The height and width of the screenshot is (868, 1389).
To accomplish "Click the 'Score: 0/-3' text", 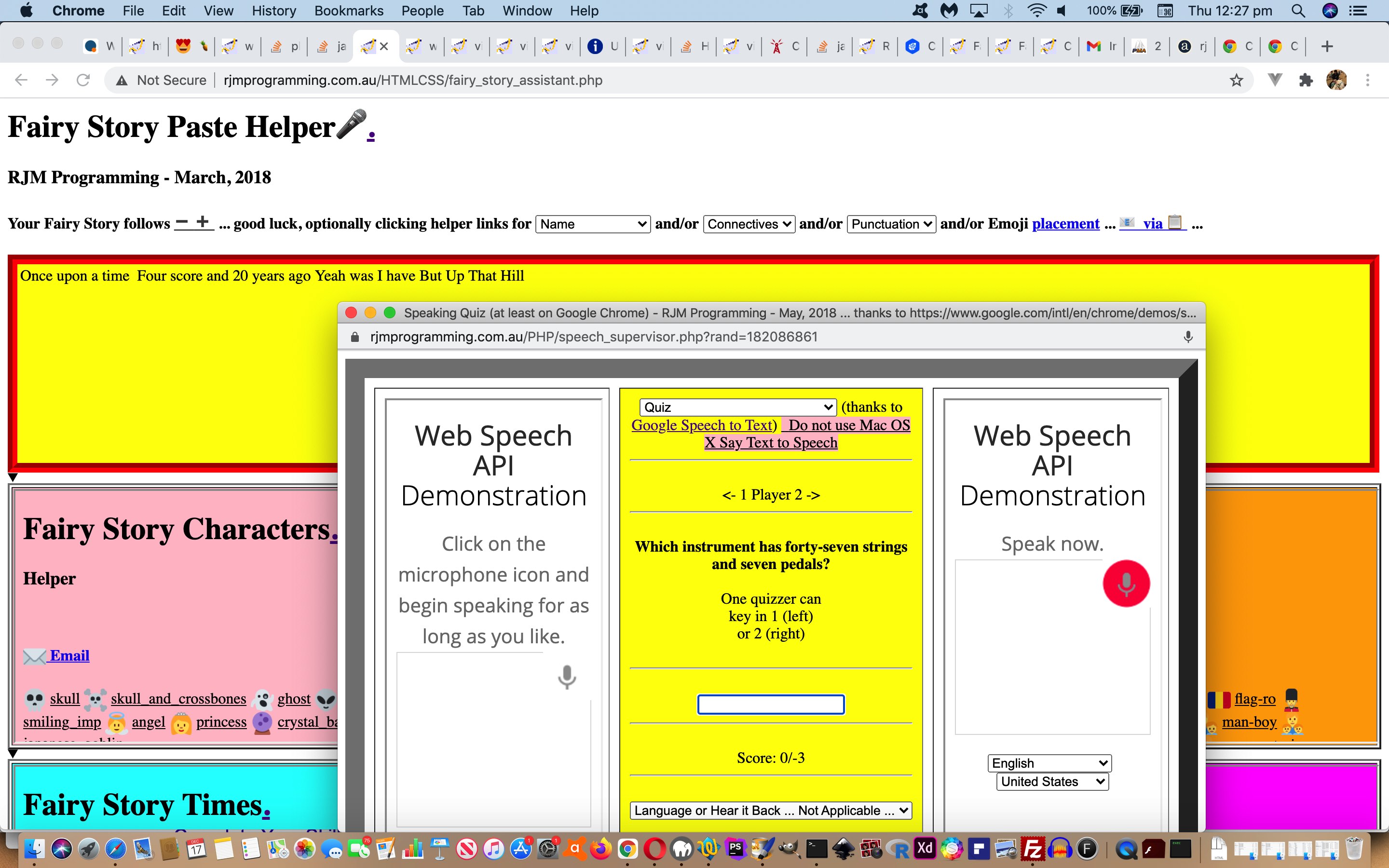I will point(770,759).
